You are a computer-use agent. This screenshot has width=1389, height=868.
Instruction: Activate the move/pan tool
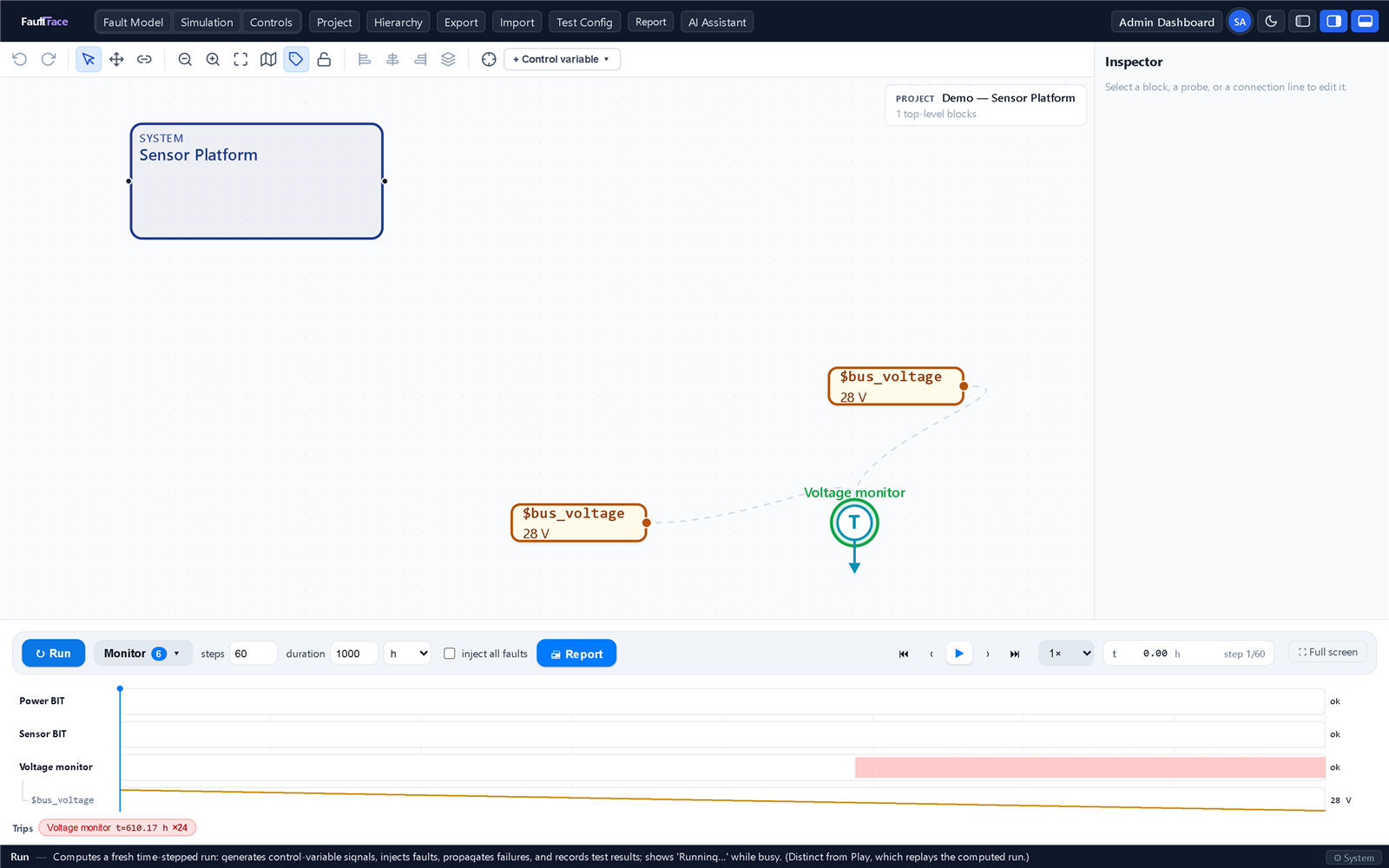click(116, 59)
